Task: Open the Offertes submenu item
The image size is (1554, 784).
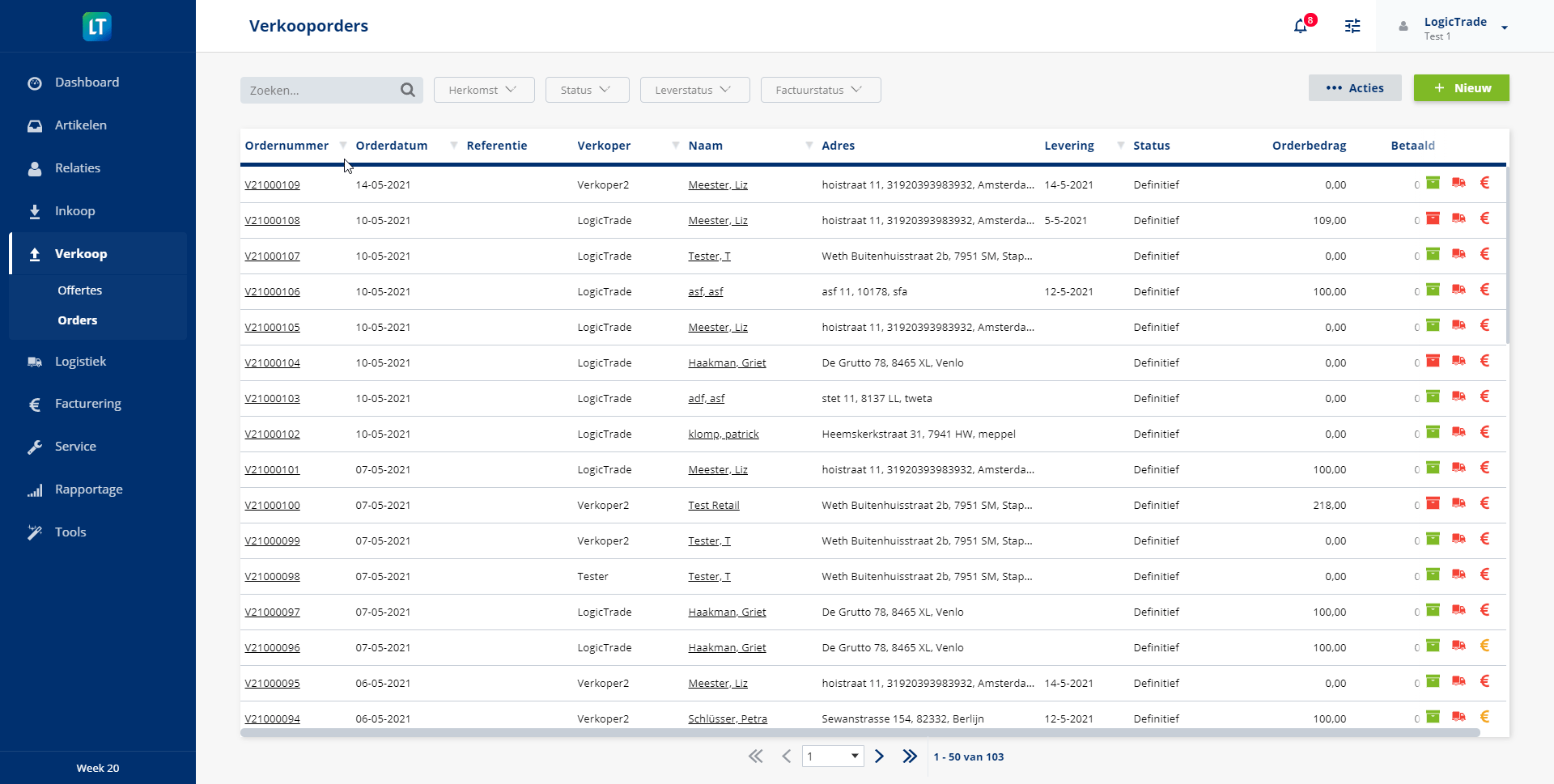Action: coord(79,290)
